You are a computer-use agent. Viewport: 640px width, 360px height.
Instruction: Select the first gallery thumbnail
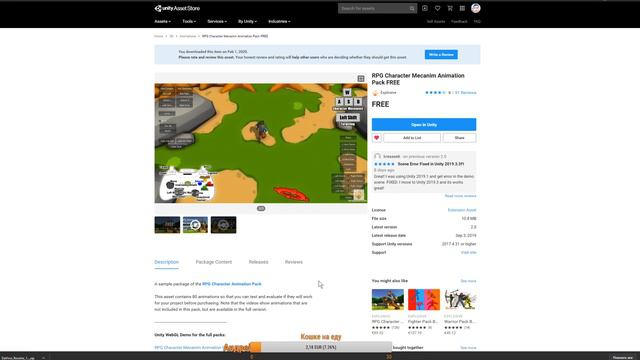167,225
